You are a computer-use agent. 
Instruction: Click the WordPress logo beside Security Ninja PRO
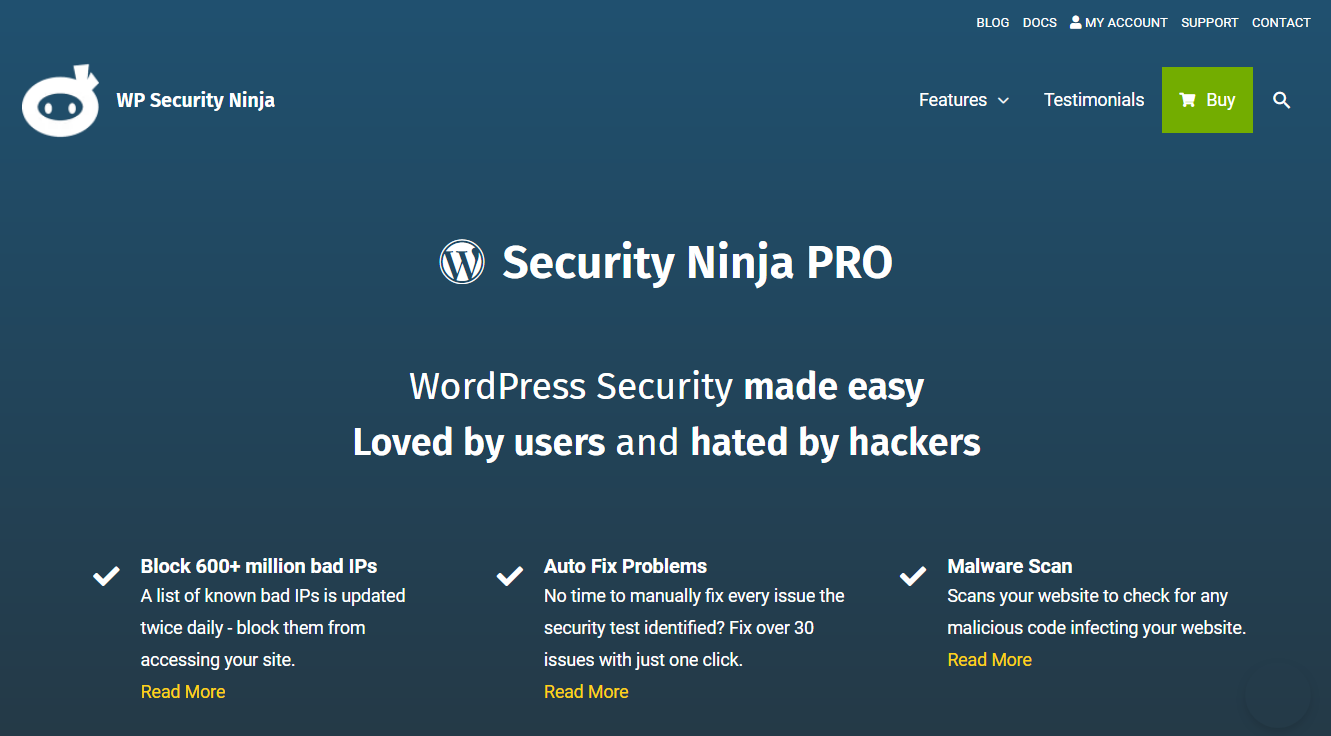coord(462,262)
